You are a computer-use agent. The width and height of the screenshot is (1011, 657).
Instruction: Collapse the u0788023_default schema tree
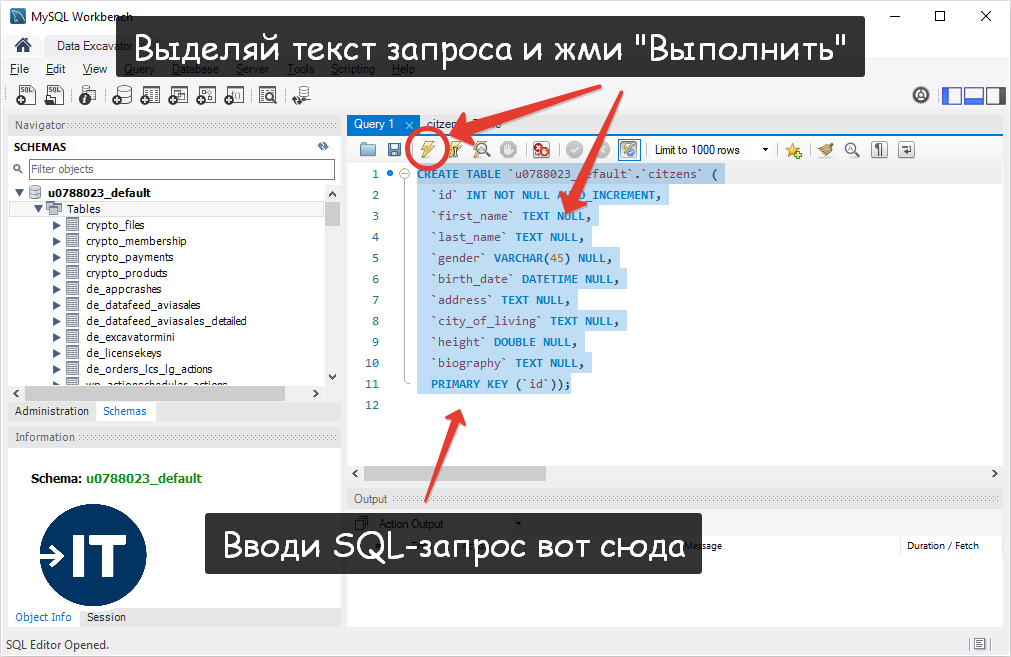21,192
